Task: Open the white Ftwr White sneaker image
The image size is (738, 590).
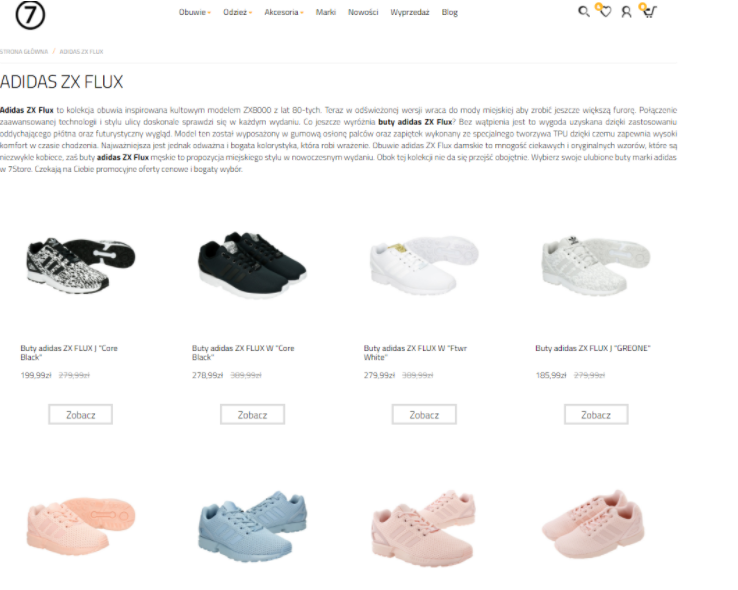Action: coord(424,264)
